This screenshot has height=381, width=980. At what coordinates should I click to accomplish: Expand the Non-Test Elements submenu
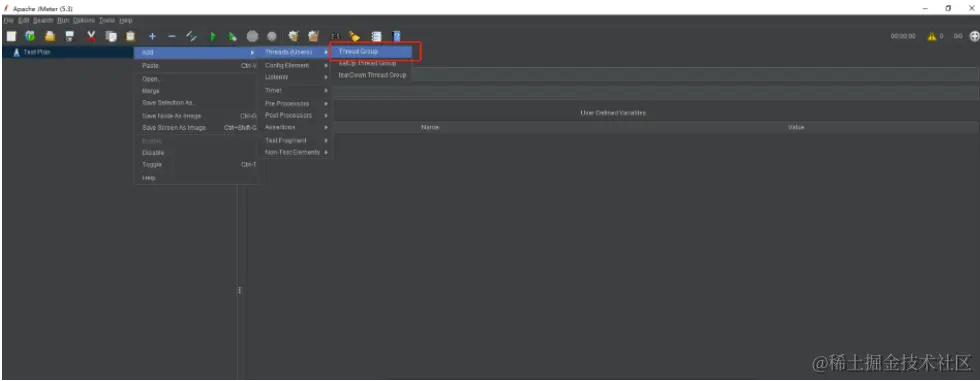tap(296, 152)
